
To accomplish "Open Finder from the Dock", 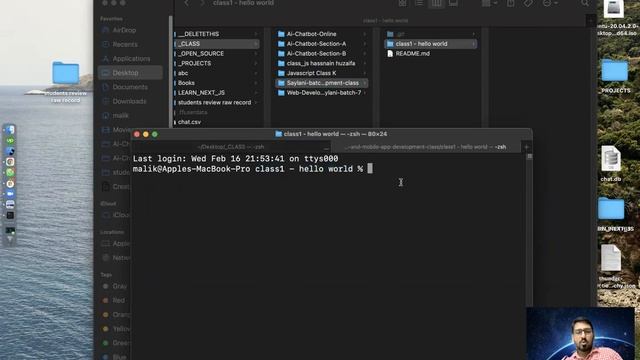I will (10, 130).
